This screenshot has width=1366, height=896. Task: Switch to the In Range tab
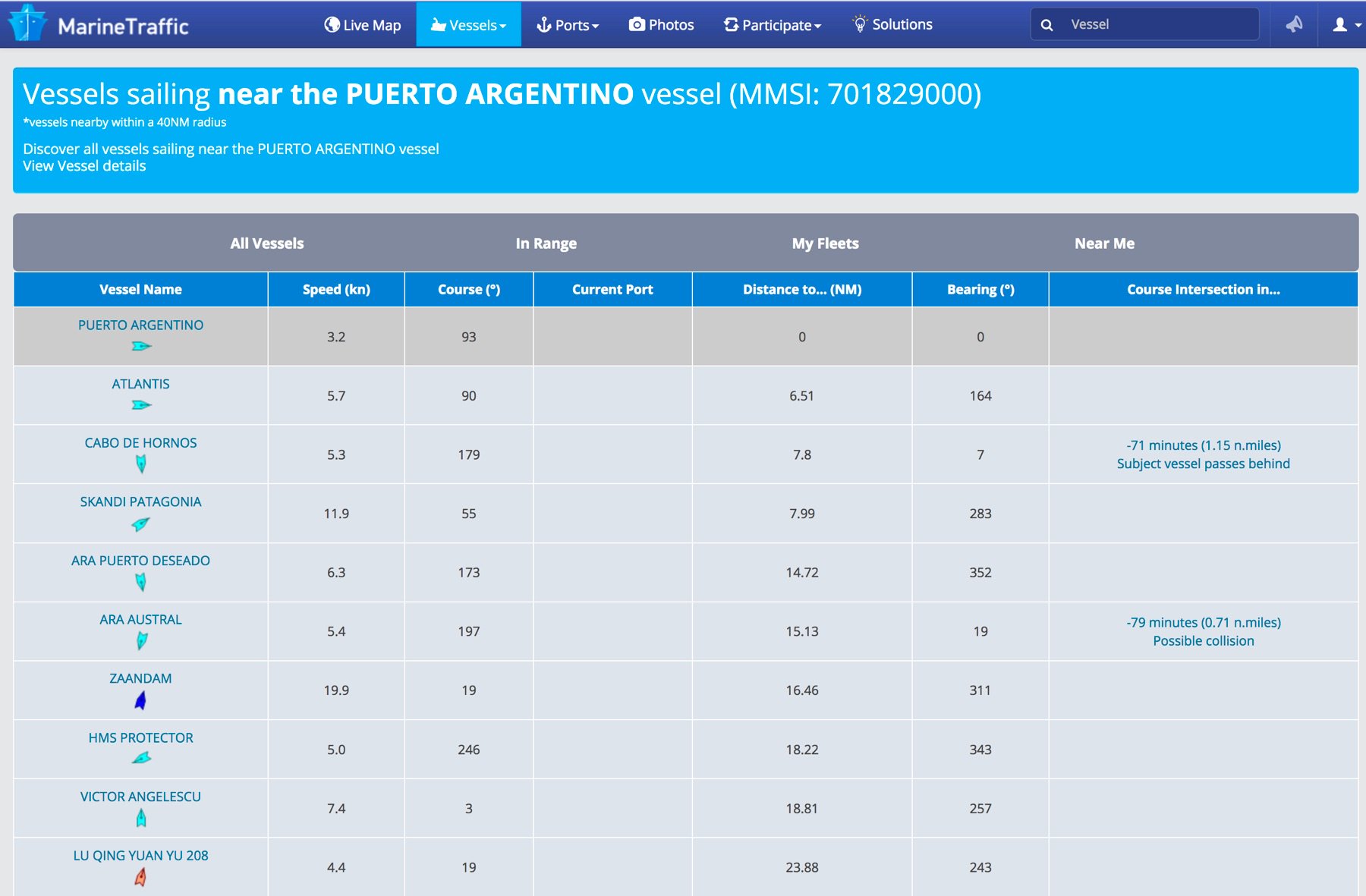click(x=546, y=244)
